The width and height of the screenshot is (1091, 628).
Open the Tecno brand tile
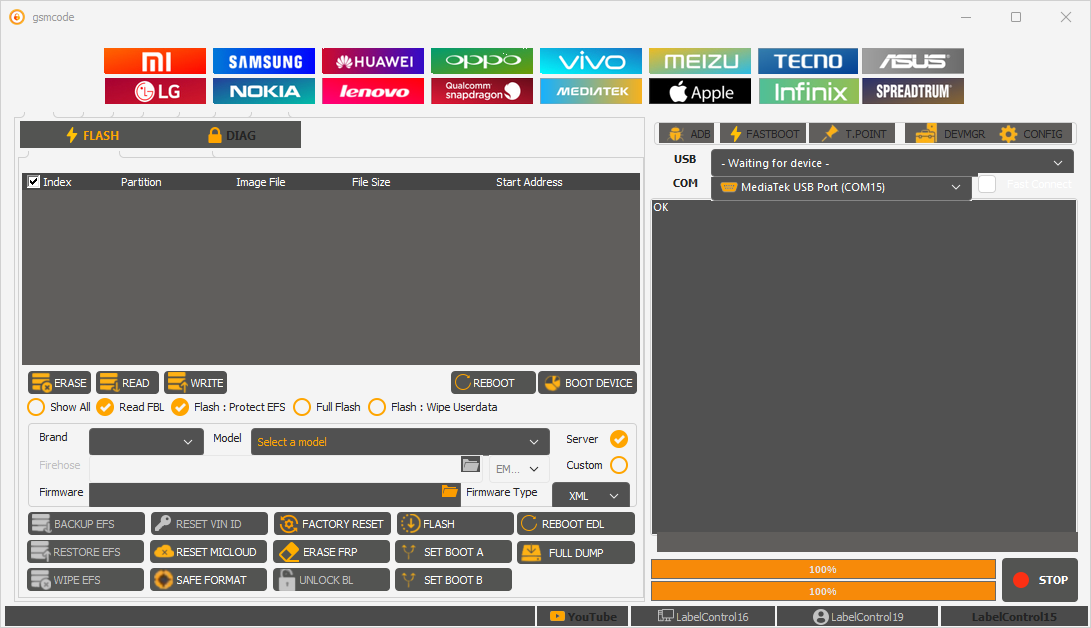click(x=809, y=61)
